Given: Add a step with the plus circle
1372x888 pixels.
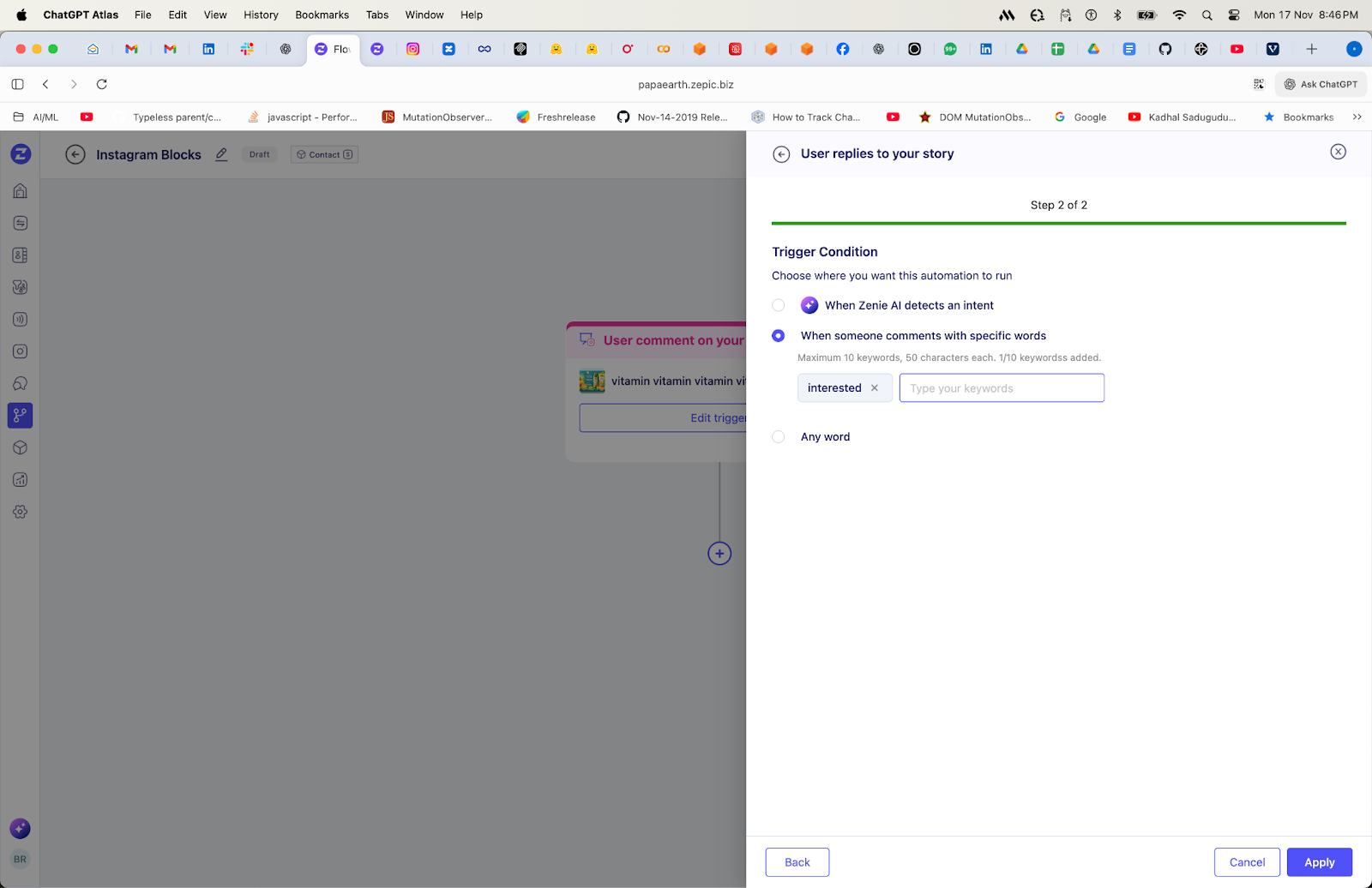Looking at the screenshot, I should 719,554.
